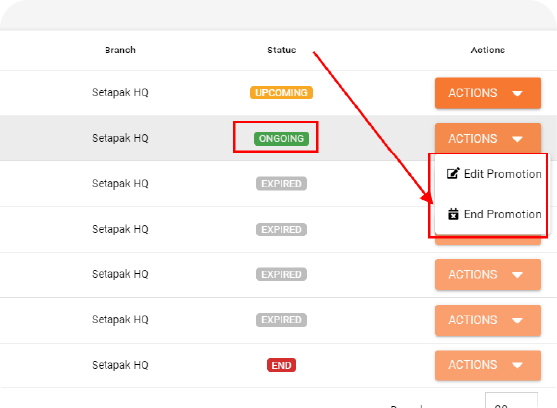Click the Actions column header
Screen dimensions: 557x408
488,50
